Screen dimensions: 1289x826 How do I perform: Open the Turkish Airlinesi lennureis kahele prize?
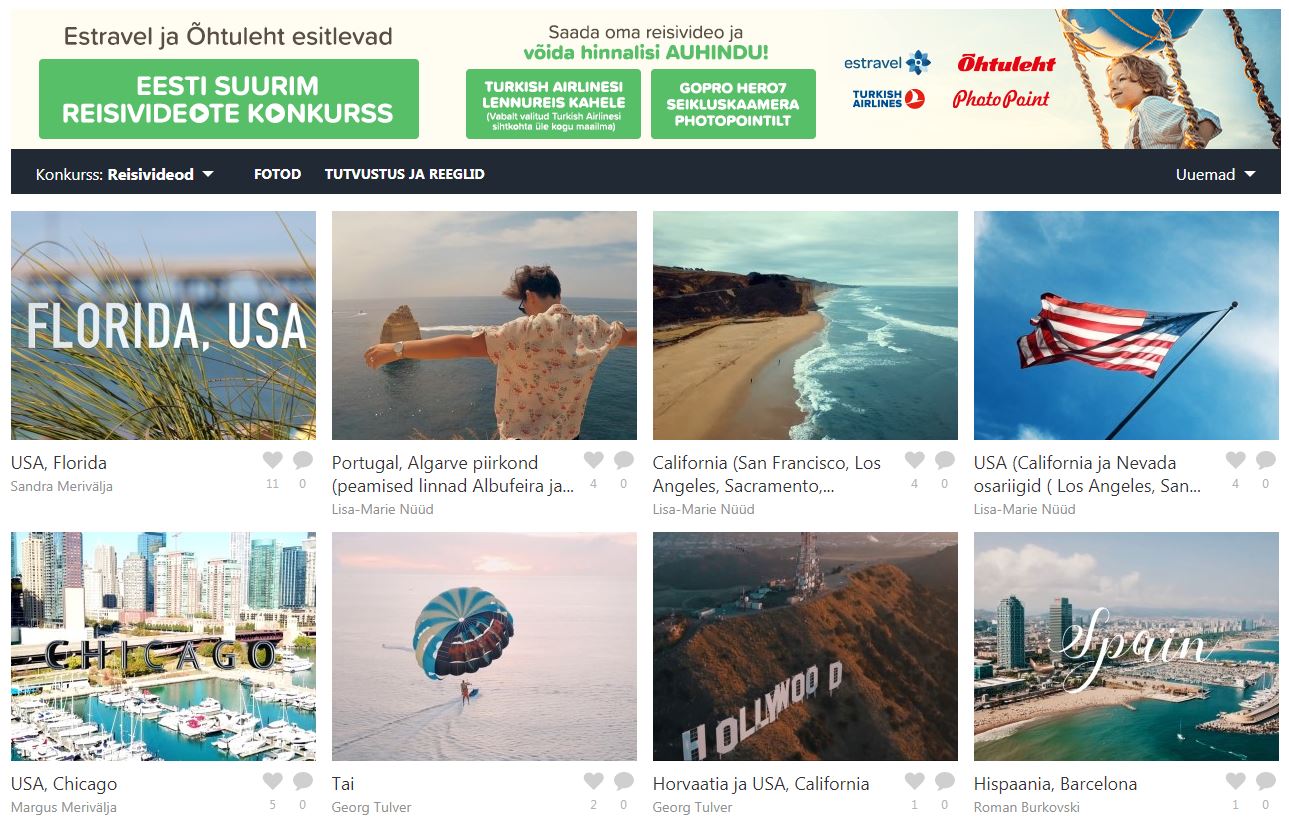[x=553, y=104]
